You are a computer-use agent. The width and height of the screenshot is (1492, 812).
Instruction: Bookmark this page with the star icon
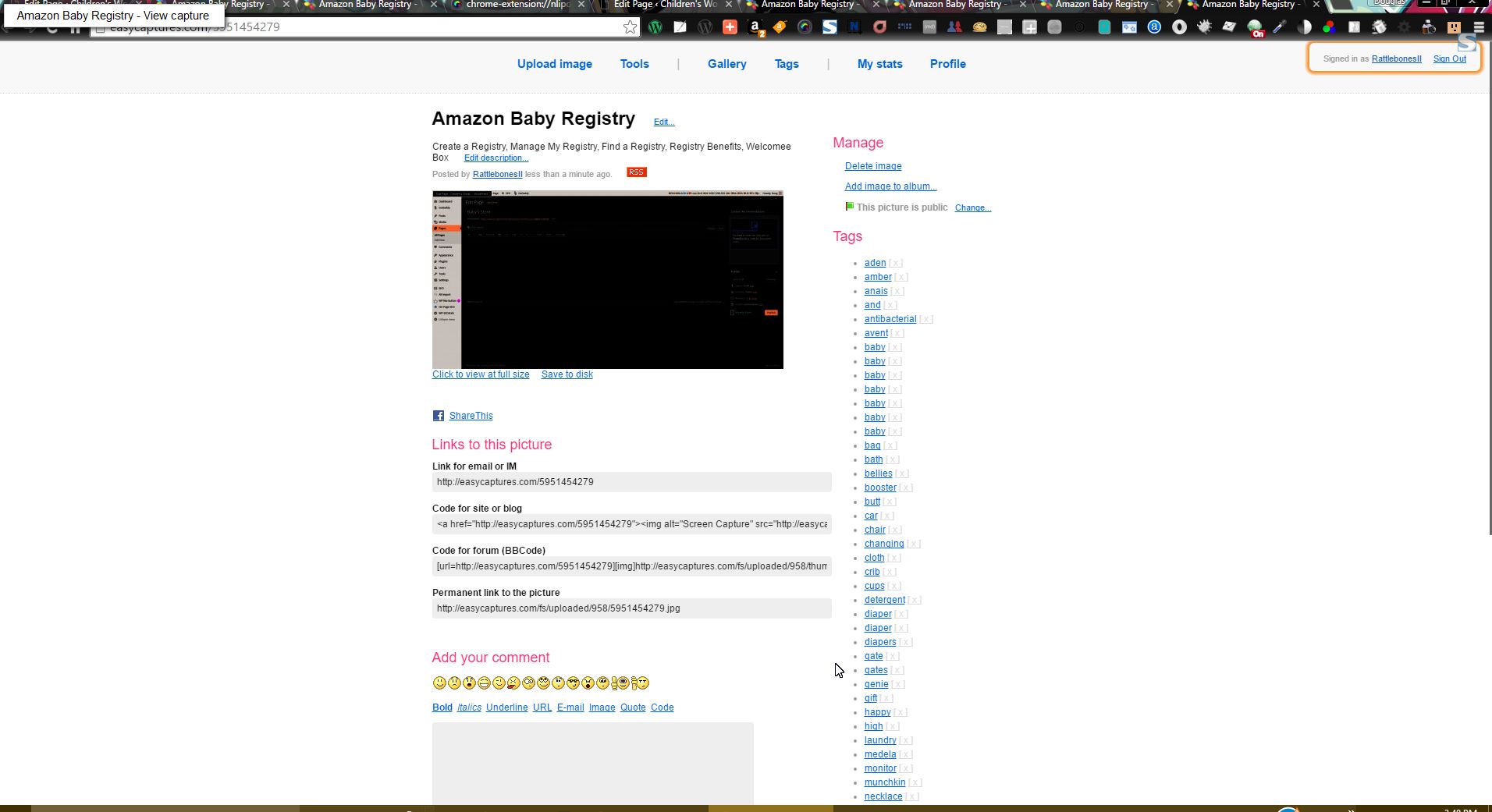tap(630, 27)
